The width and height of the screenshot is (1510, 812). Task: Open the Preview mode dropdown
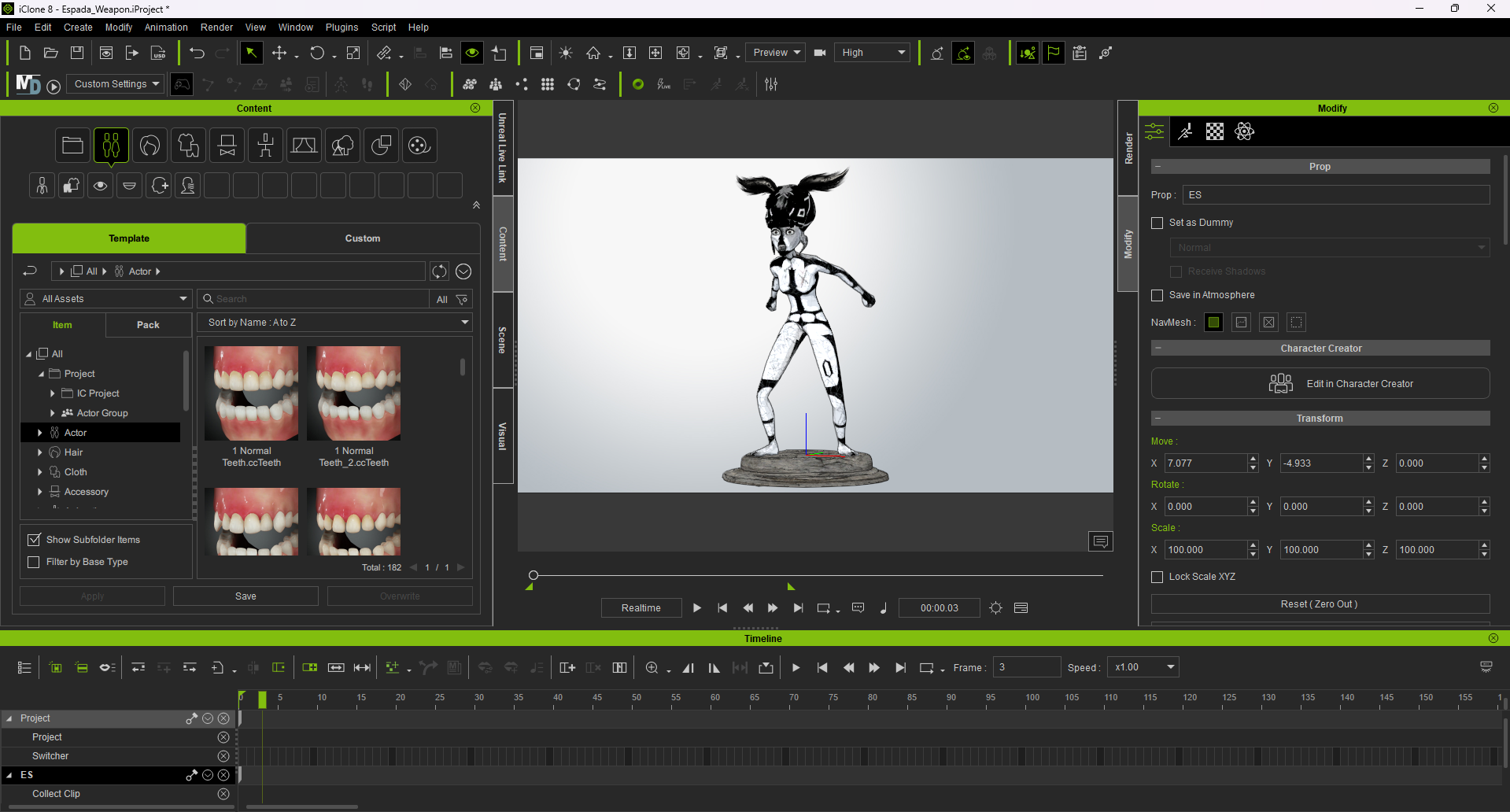[775, 53]
